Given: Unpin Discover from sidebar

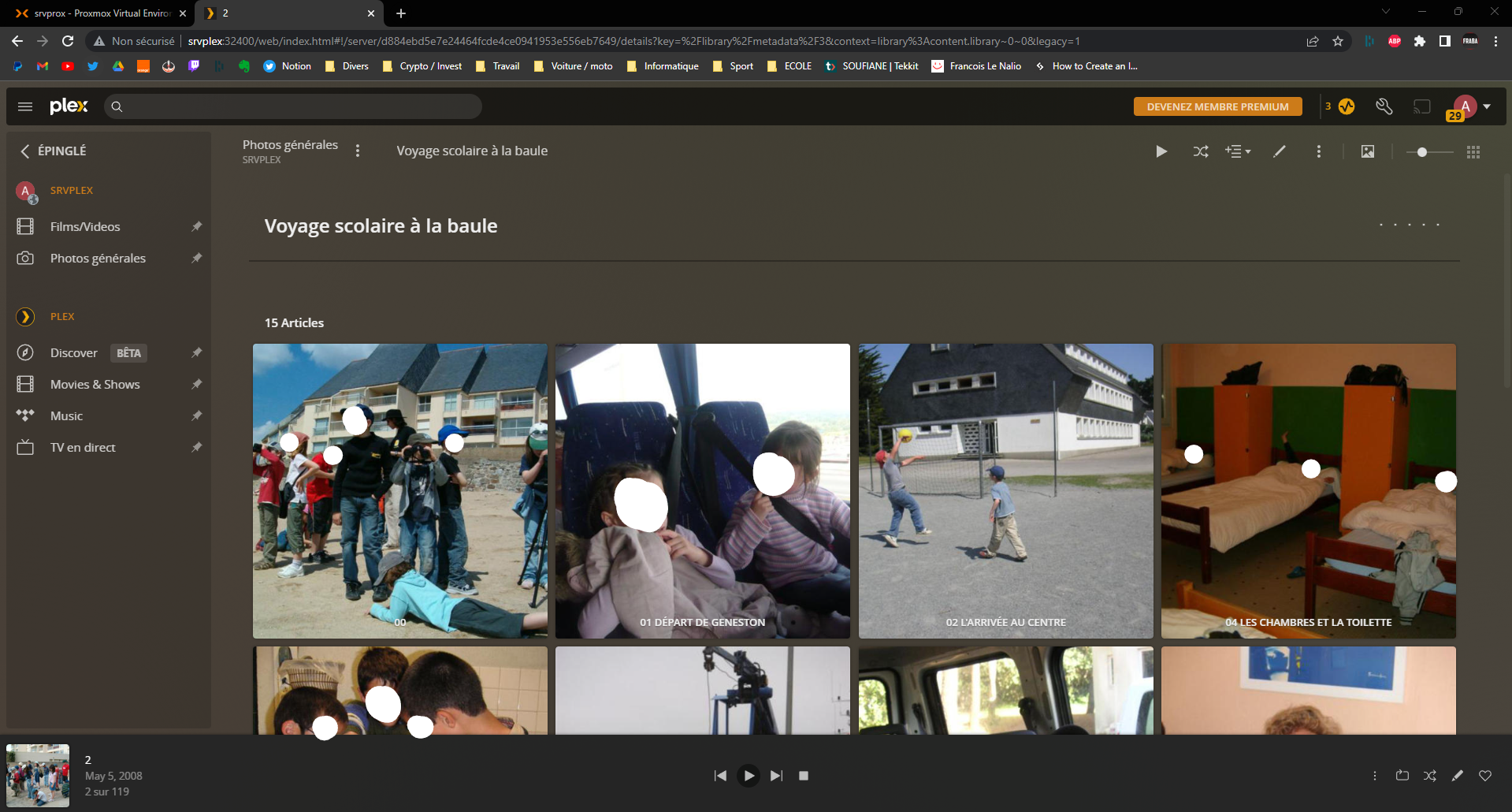Looking at the screenshot, I should 197,352.
